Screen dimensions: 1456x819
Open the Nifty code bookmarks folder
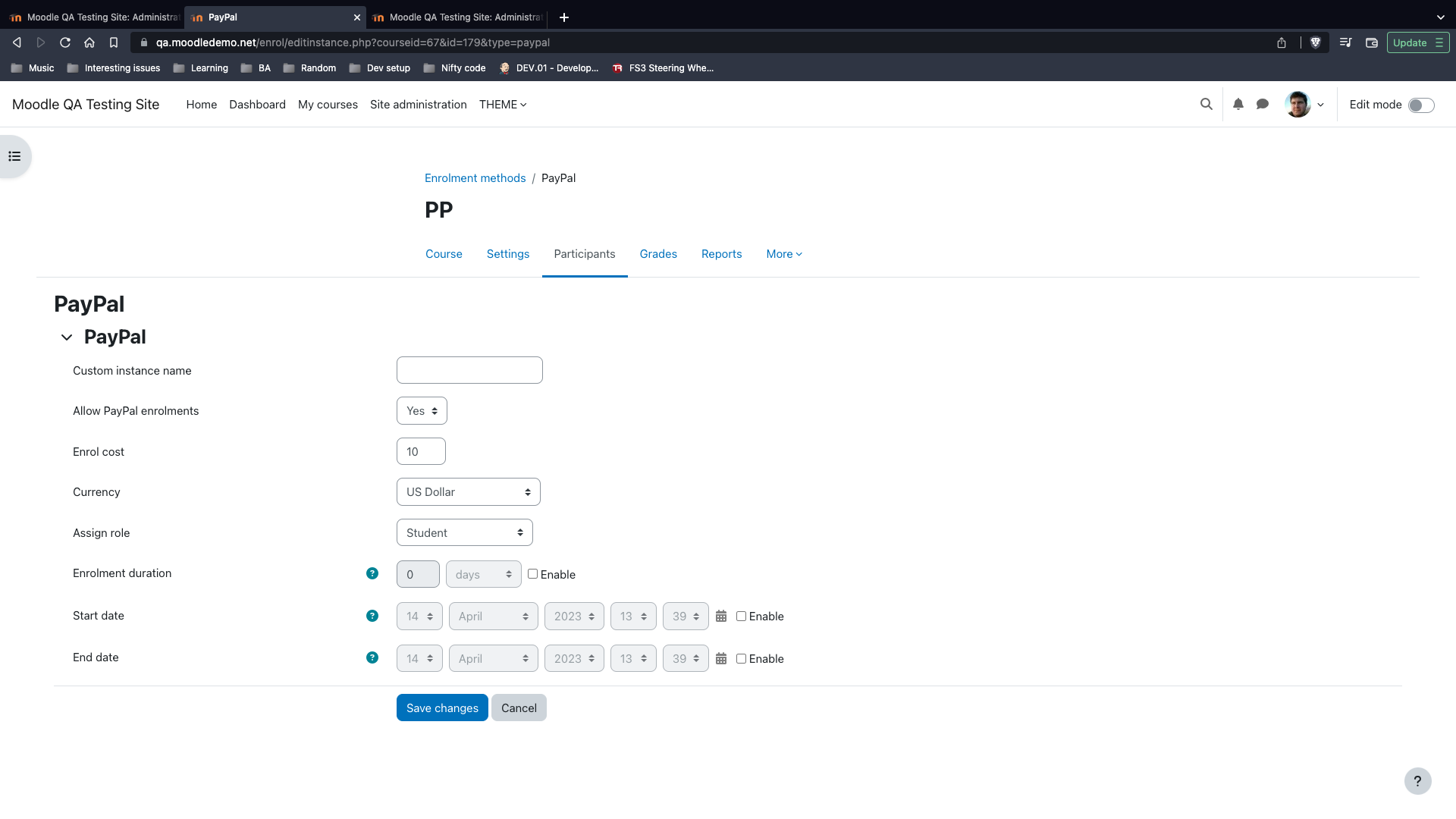[454, 68]
